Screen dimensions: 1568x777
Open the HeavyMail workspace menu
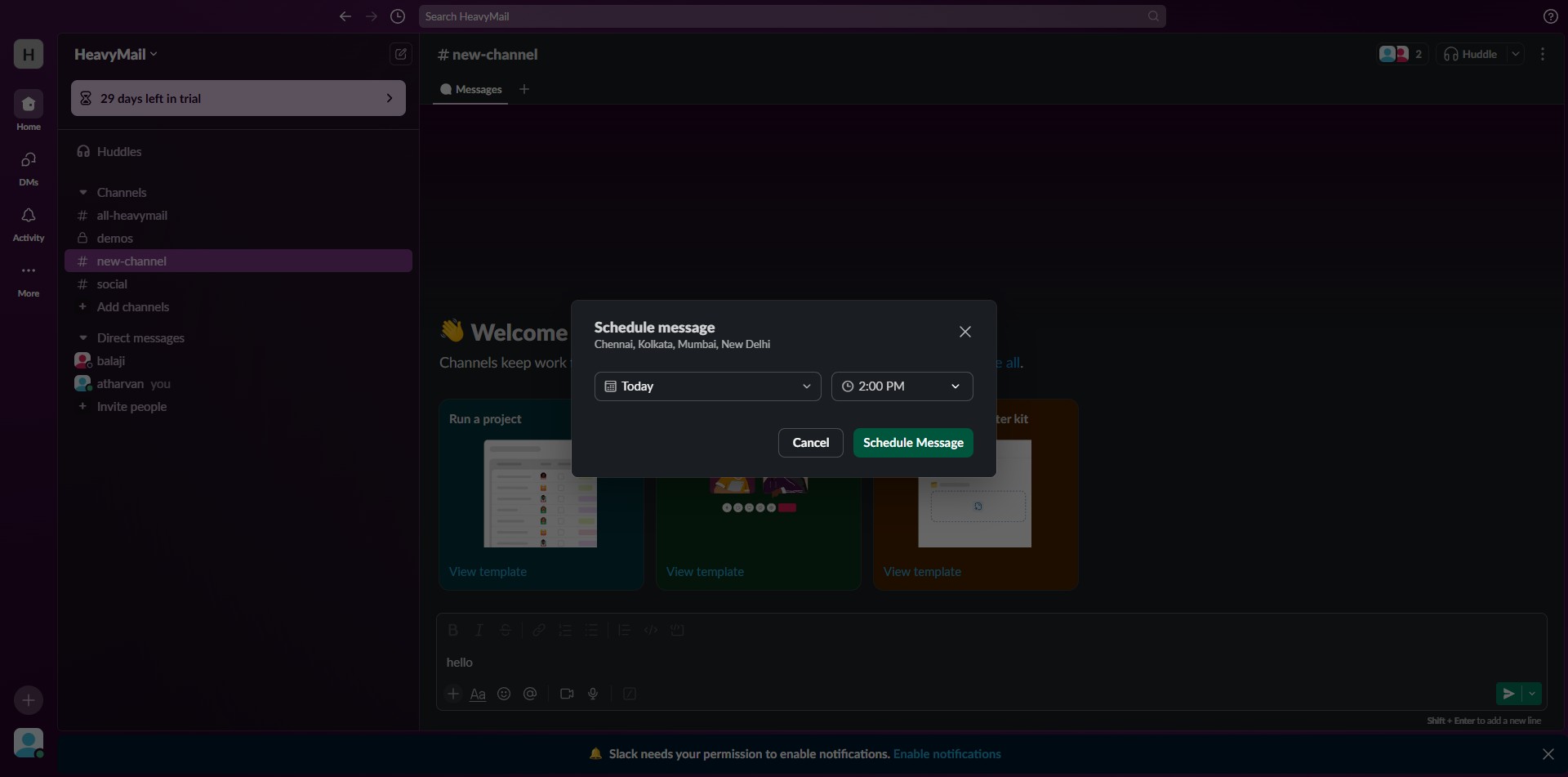click(115, 54)
